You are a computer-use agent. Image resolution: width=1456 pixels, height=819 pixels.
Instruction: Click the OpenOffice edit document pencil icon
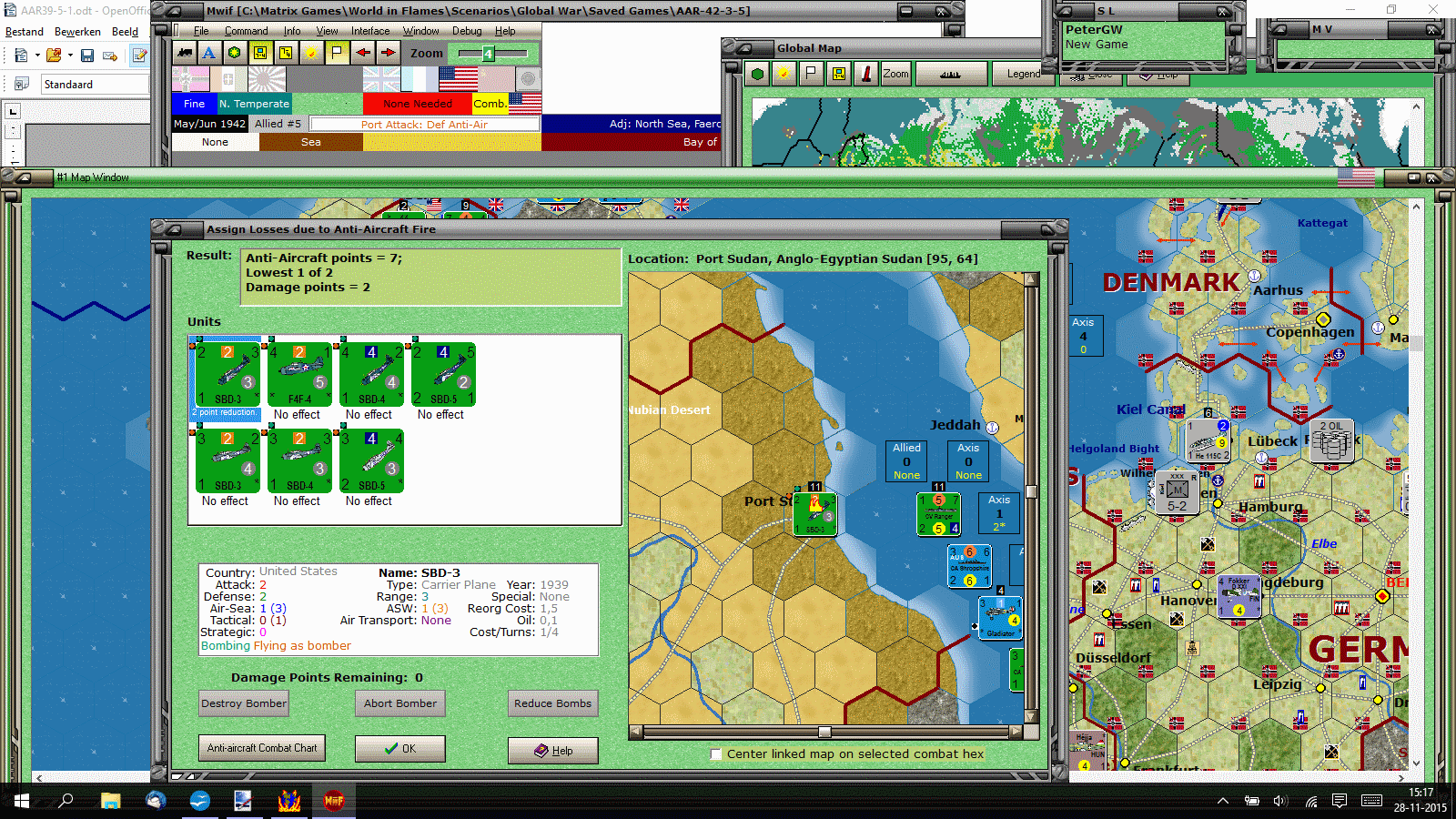[x=139, y=56]
